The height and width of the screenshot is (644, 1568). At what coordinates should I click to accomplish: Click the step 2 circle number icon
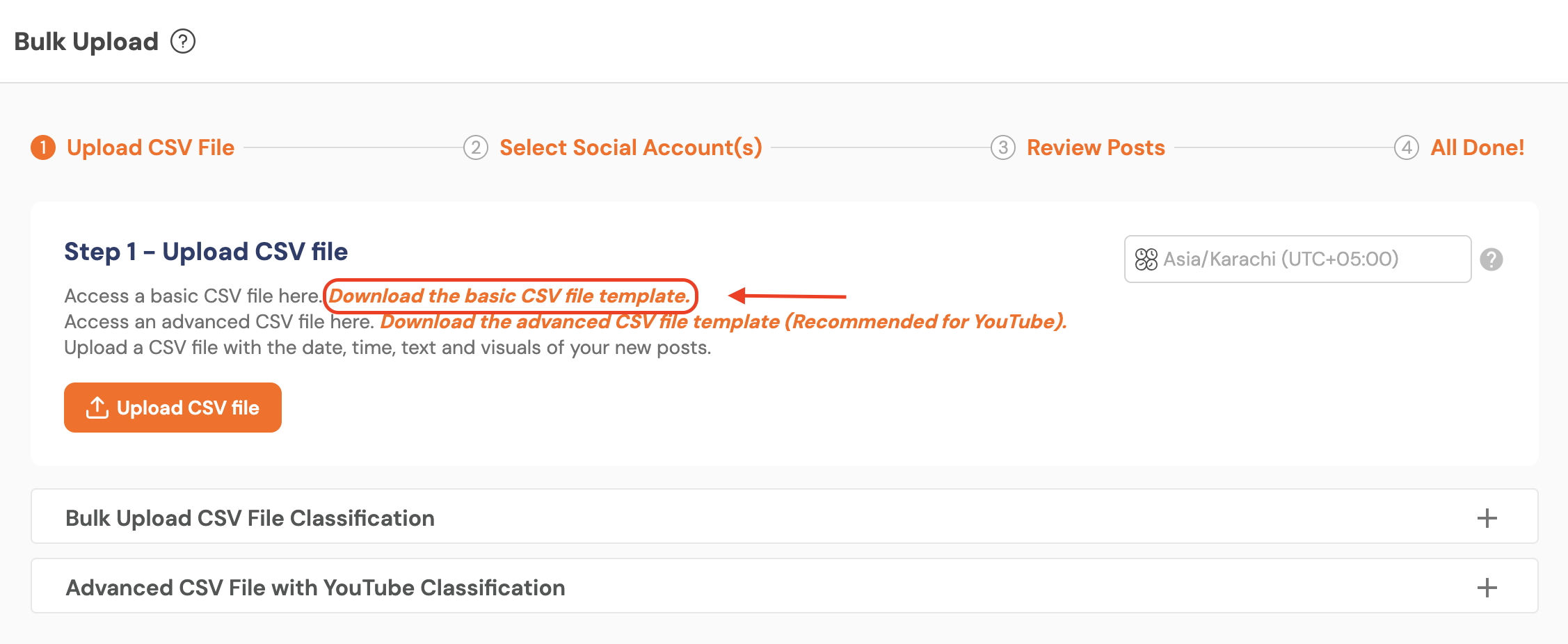coord(476,147)
